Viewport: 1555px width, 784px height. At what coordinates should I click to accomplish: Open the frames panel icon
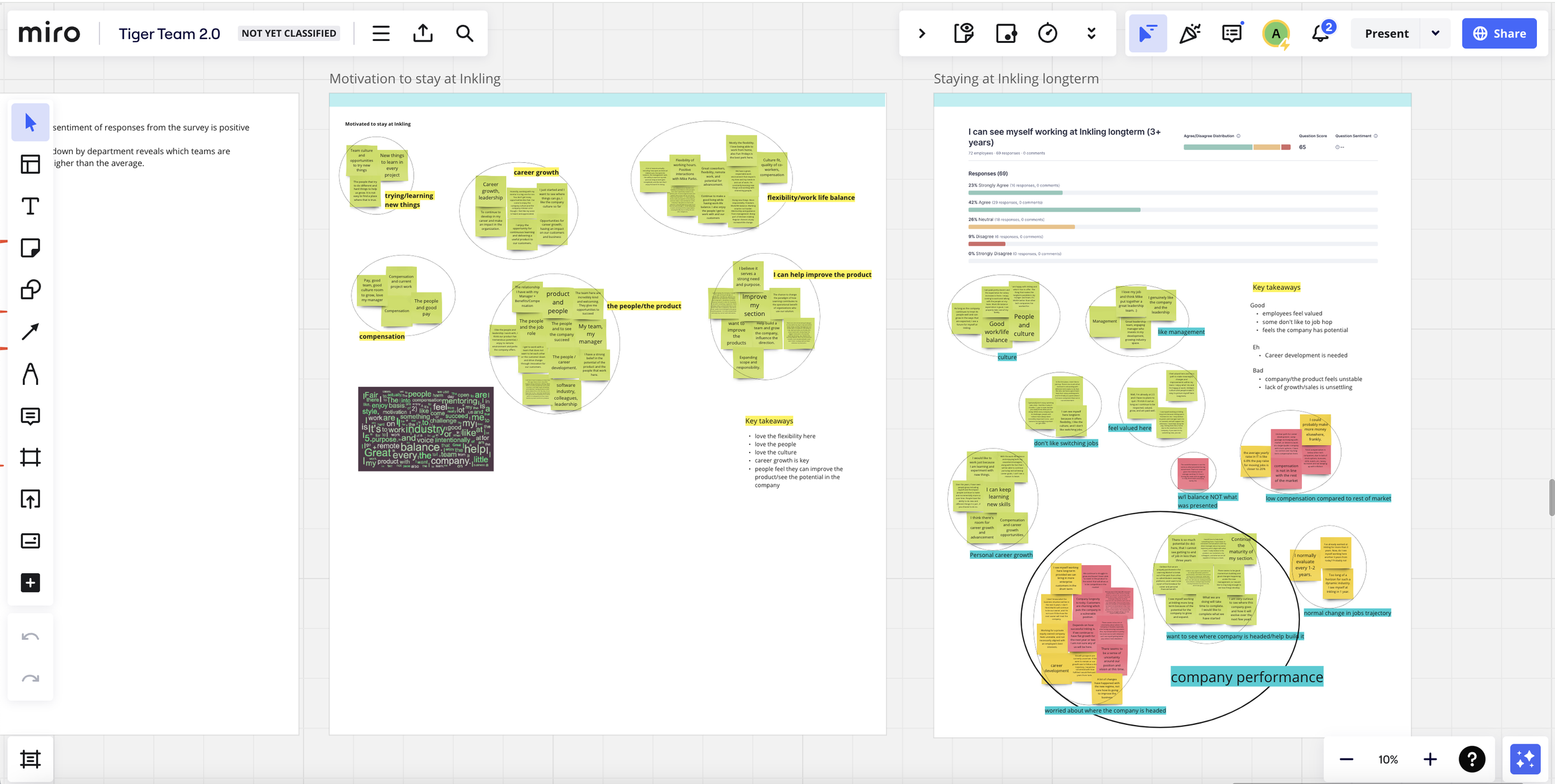[x=30, y=759]
